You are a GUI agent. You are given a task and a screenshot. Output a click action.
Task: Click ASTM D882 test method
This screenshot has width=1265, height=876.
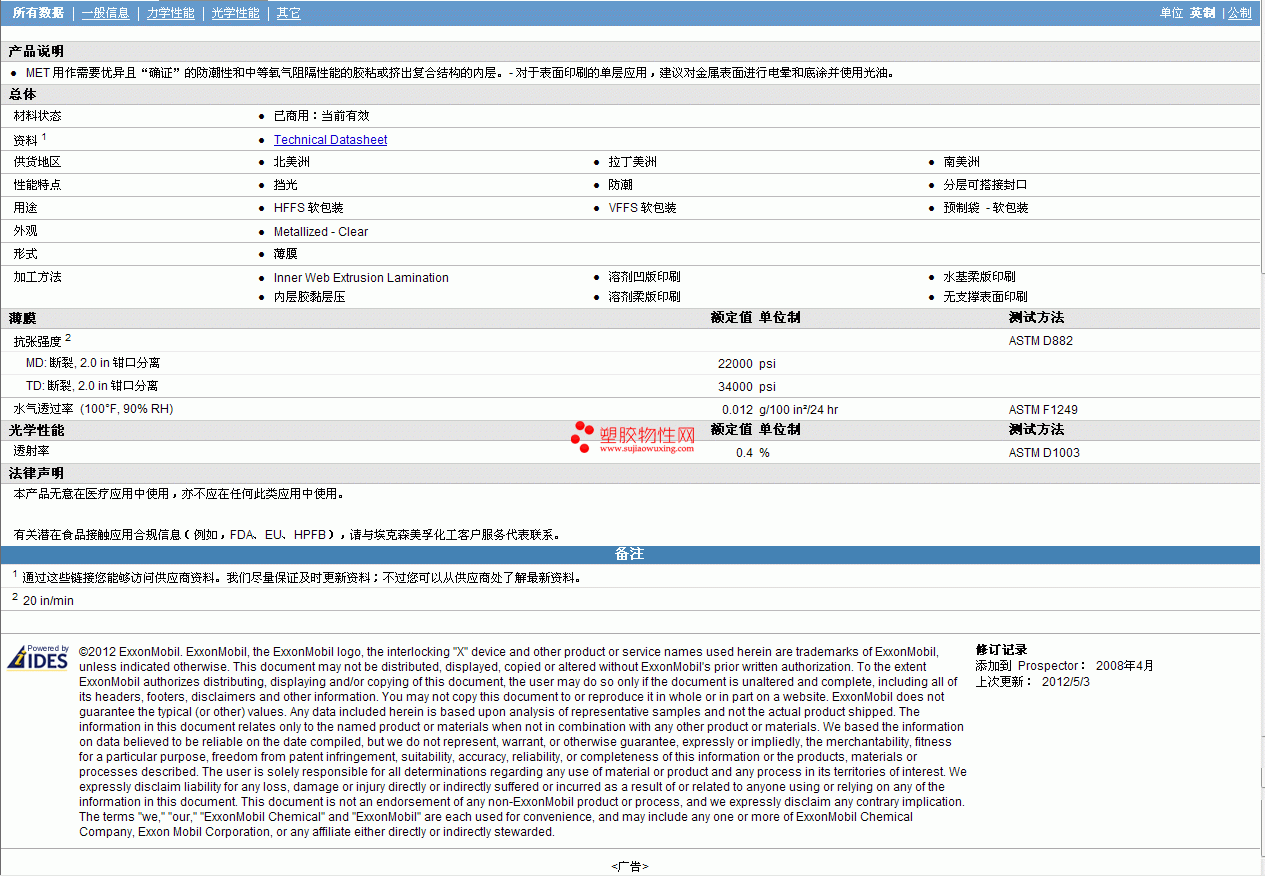(x=1041, y=341)
